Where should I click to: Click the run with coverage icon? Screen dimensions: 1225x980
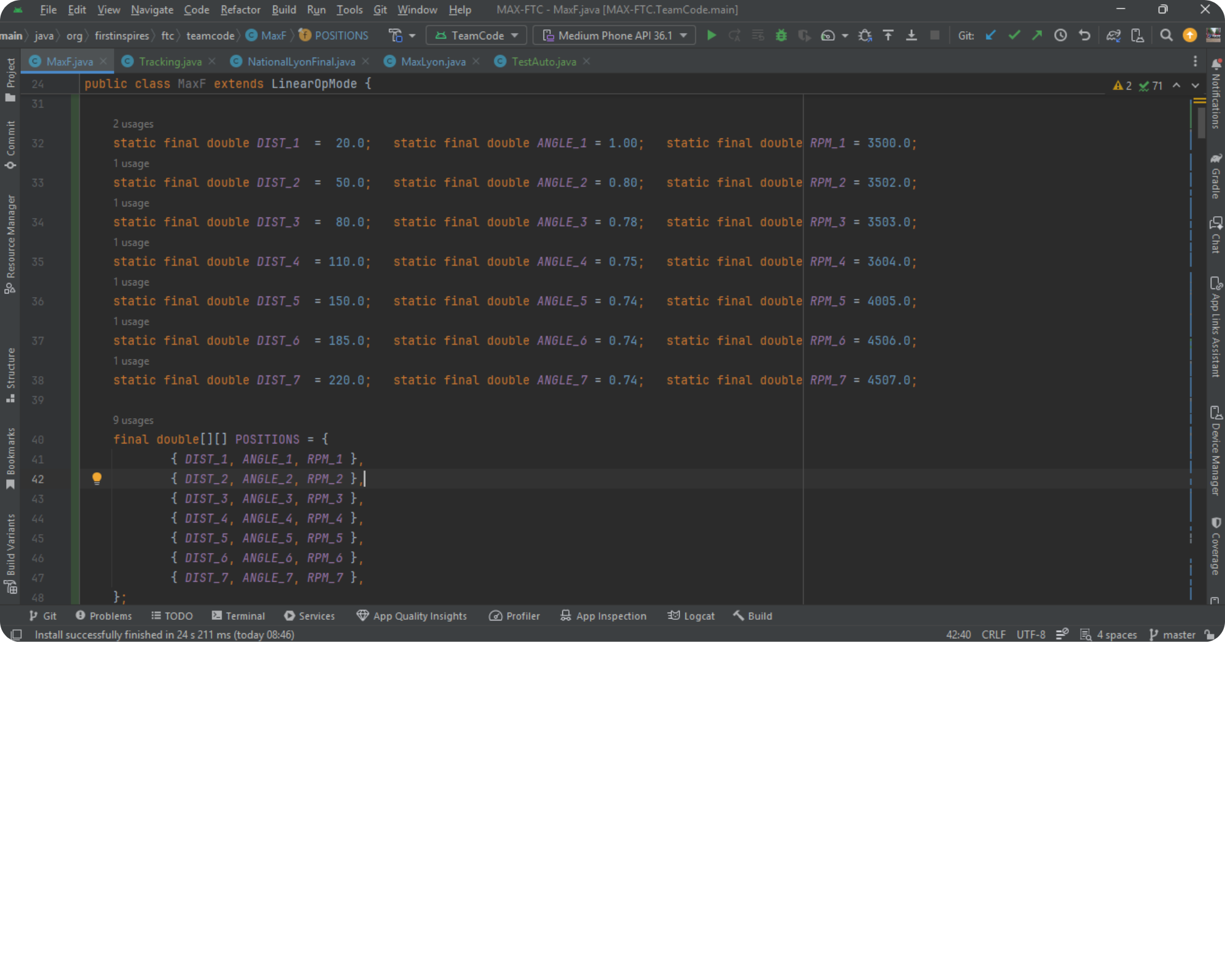(804, 36)
